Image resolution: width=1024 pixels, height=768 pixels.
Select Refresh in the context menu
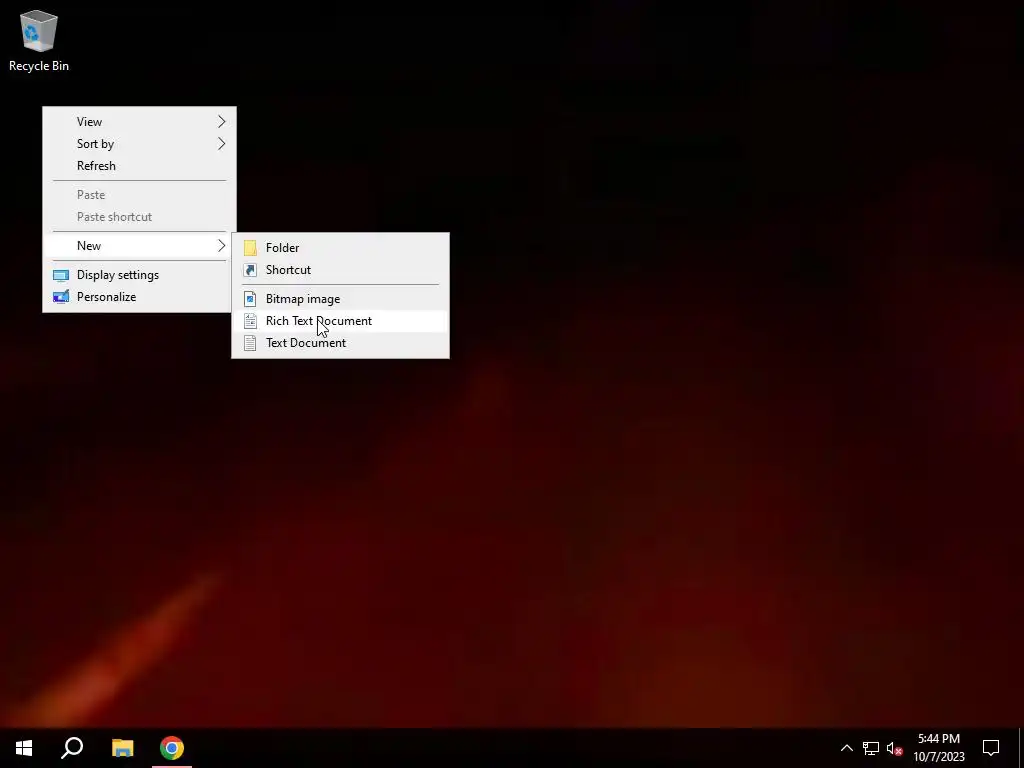(x=139, y=166)
